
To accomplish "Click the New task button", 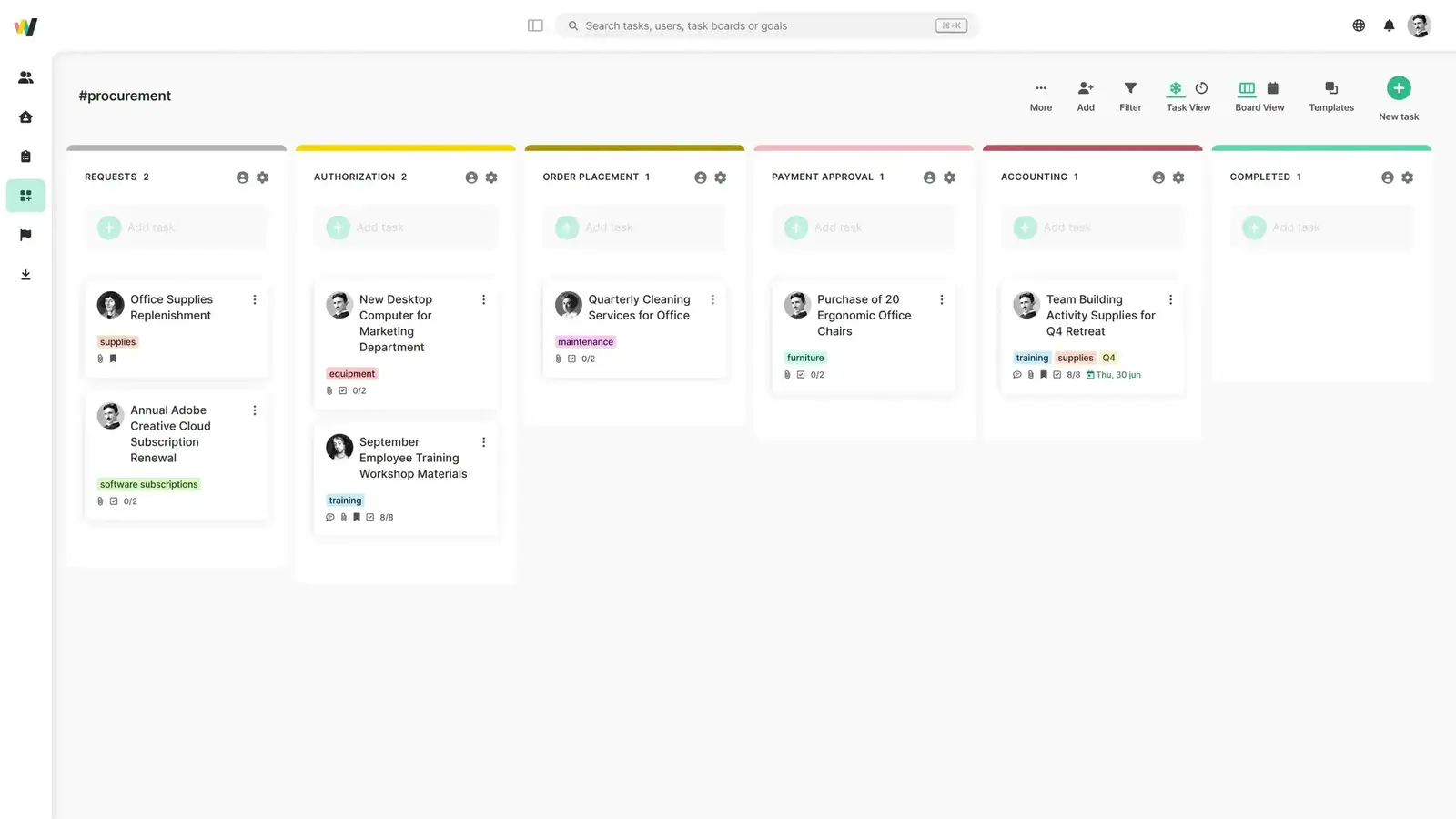I will coord(1399,88).
